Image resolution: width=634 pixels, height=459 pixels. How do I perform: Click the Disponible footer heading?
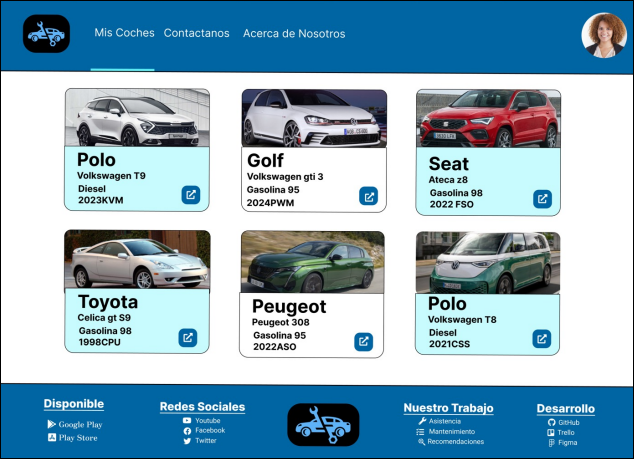(x=74, y=404)
